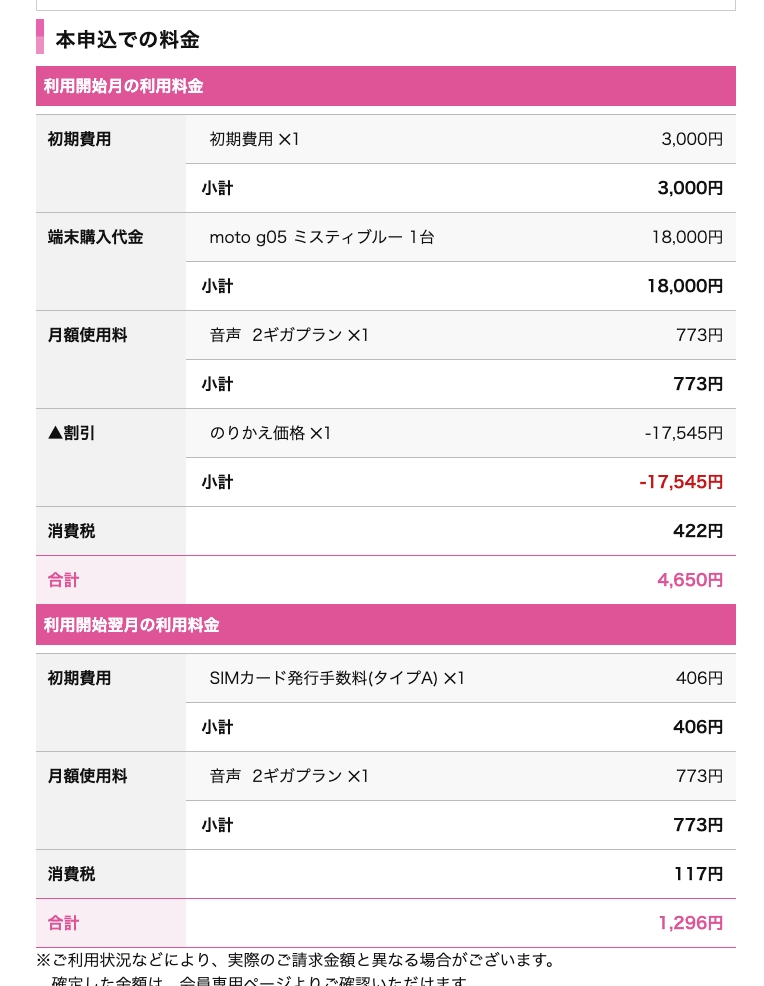
Task: Click the pink 1,296円 total amount
Action: (689, 923)
